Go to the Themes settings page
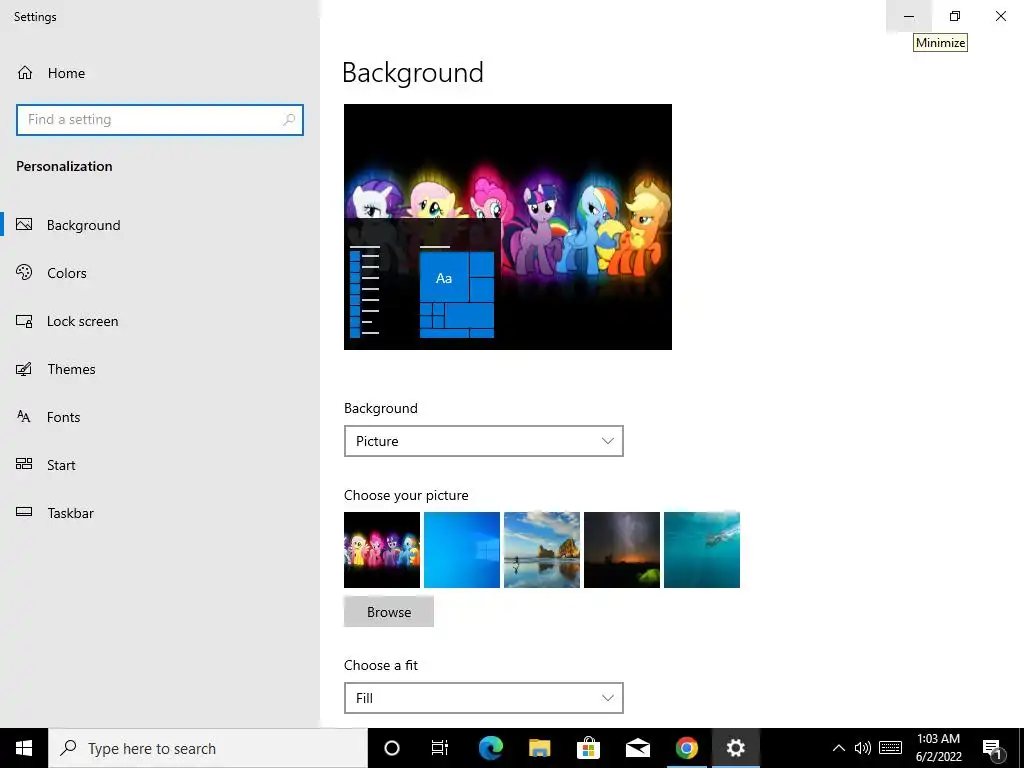 click(x=71, y=369)
